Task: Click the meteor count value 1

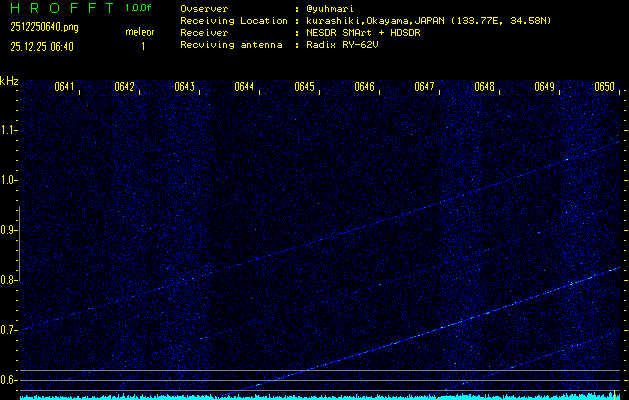Action: point(143,46)
